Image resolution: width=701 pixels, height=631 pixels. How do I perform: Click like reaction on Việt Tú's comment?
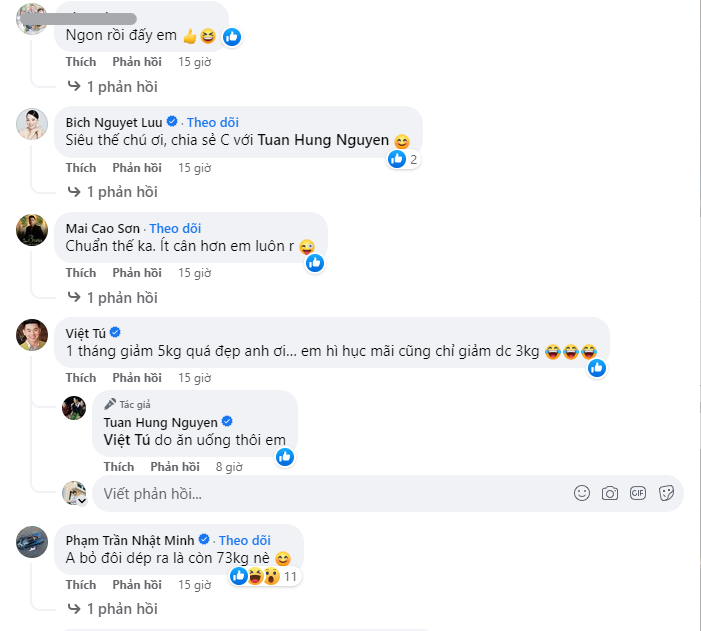(597, 367)
